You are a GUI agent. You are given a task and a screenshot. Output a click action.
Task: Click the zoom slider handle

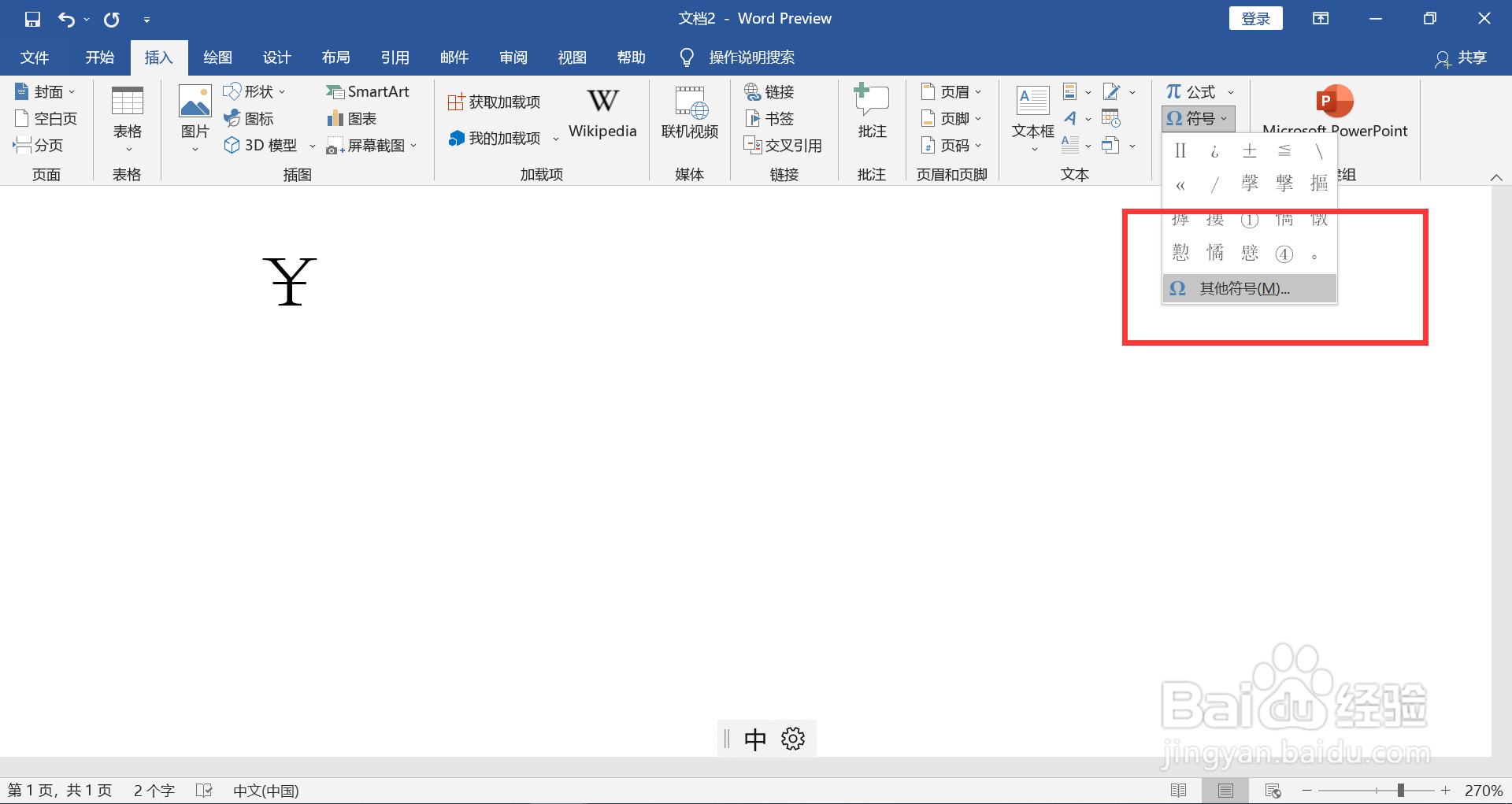point(1400,790)
